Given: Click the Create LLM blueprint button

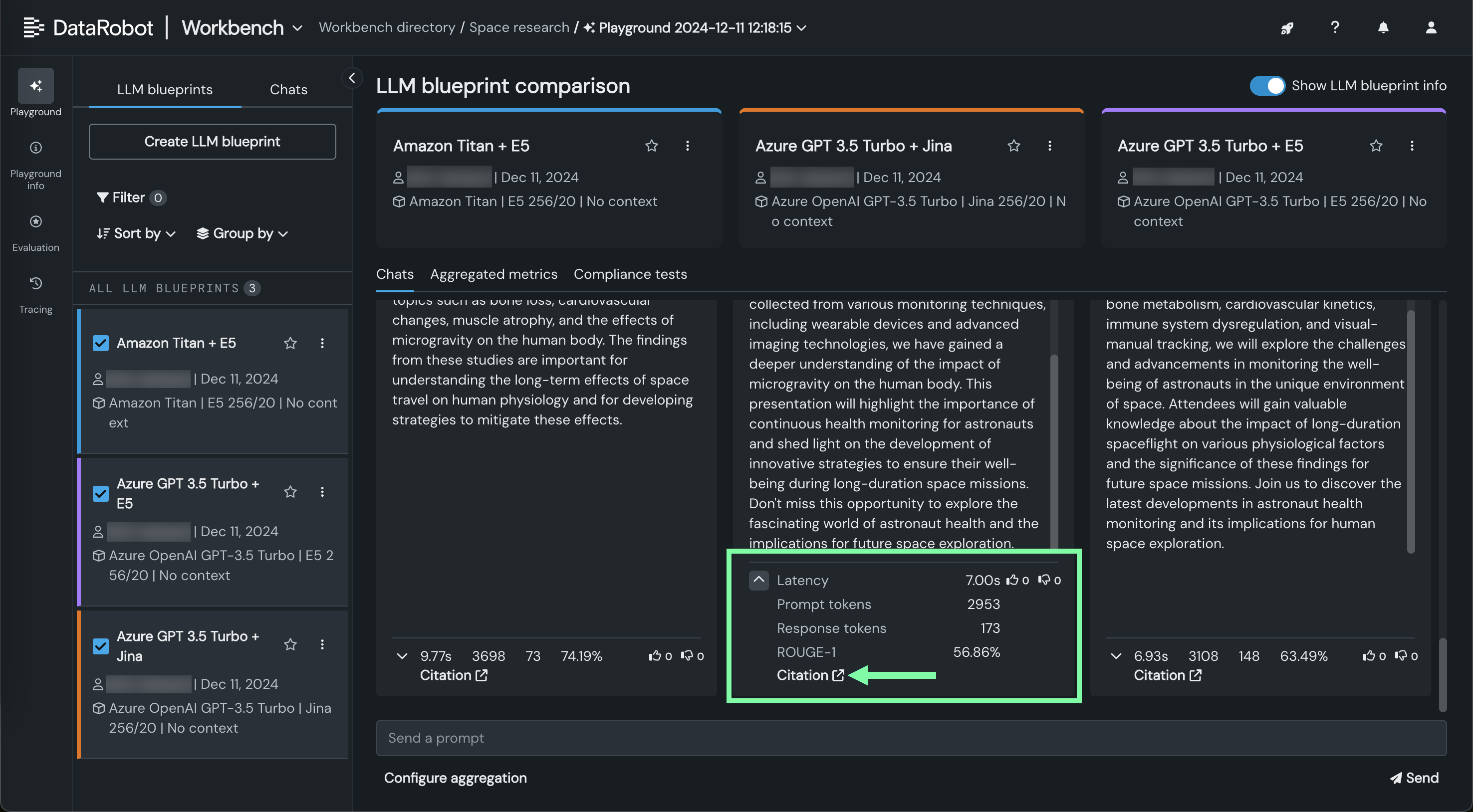Looking at the screenshot, I should (x=212, y=141).
